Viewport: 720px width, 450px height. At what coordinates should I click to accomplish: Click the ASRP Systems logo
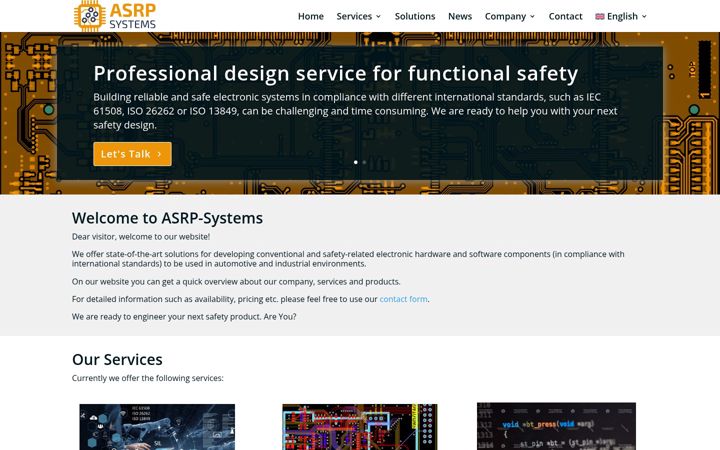(x=115, y=16)
